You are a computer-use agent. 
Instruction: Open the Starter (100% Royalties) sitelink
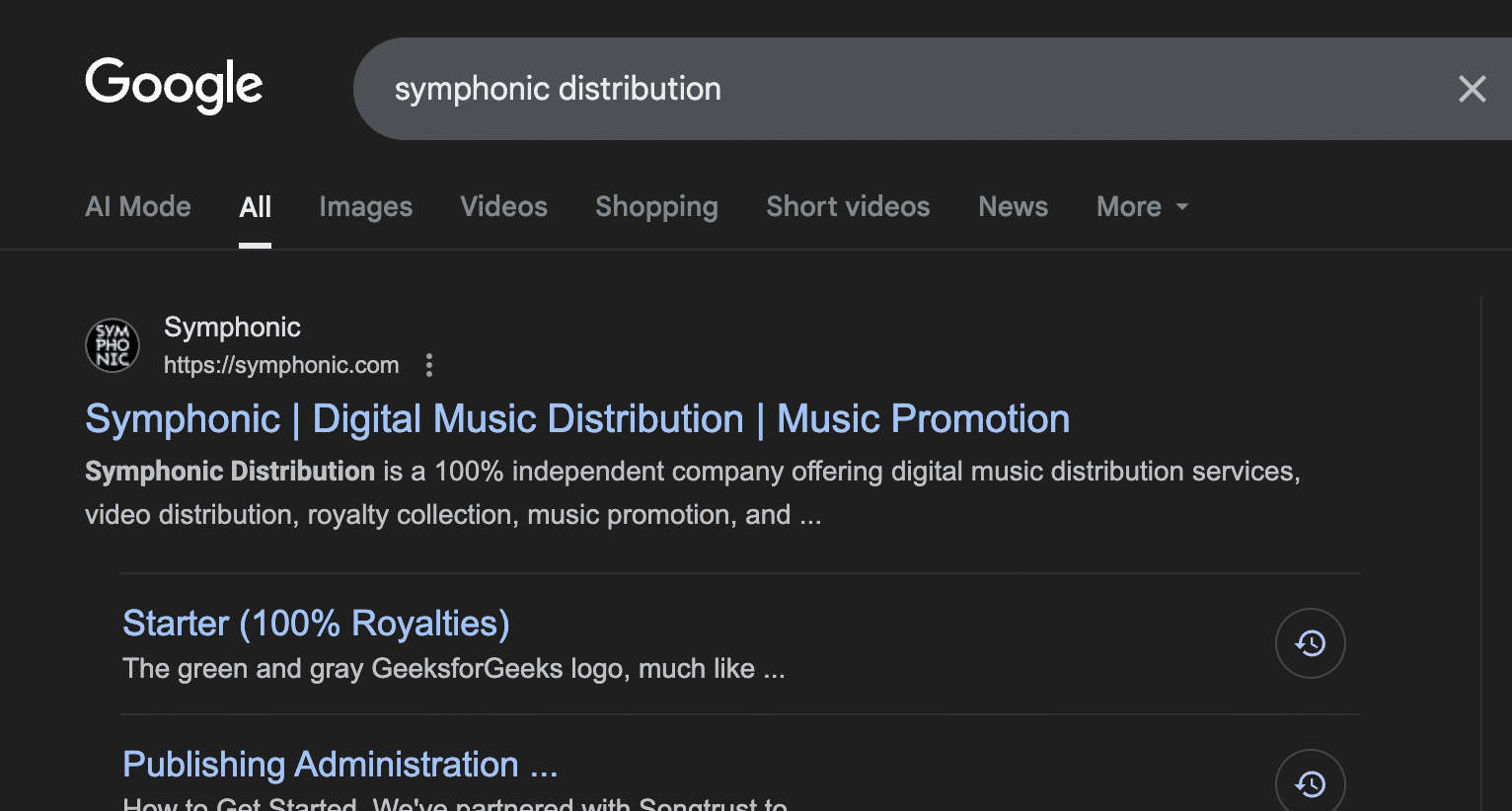tap(315, 623)
